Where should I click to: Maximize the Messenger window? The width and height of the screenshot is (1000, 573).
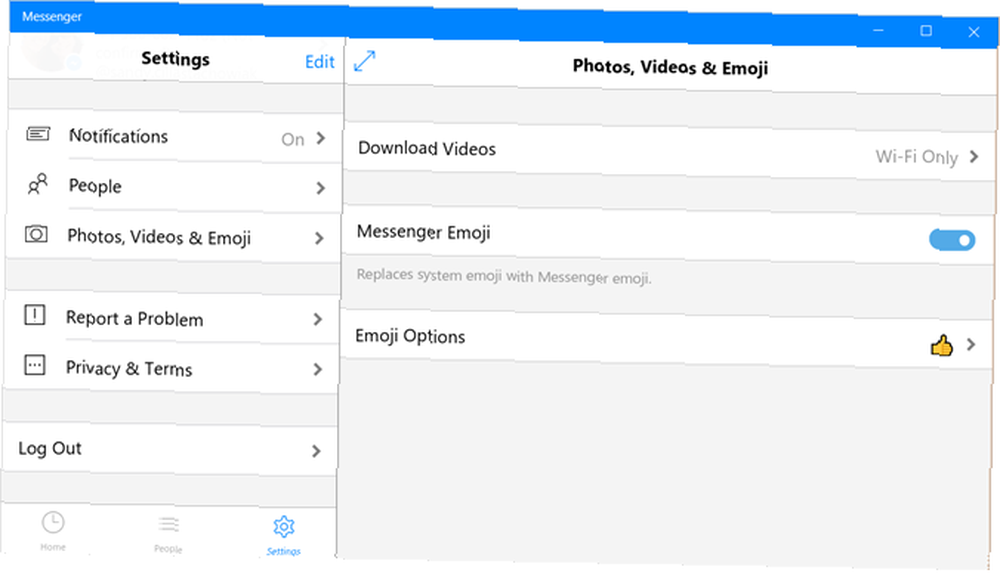tap(926, 31)
